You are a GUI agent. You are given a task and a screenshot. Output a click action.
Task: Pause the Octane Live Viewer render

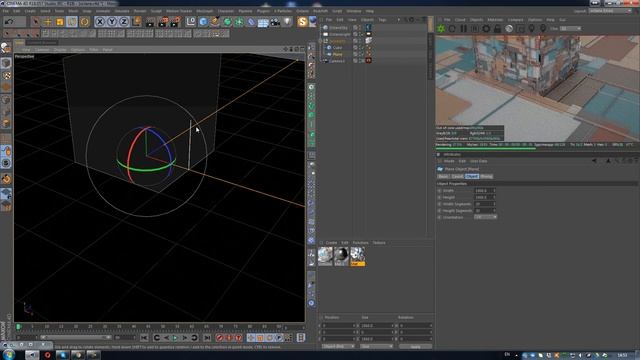(463, 29)
